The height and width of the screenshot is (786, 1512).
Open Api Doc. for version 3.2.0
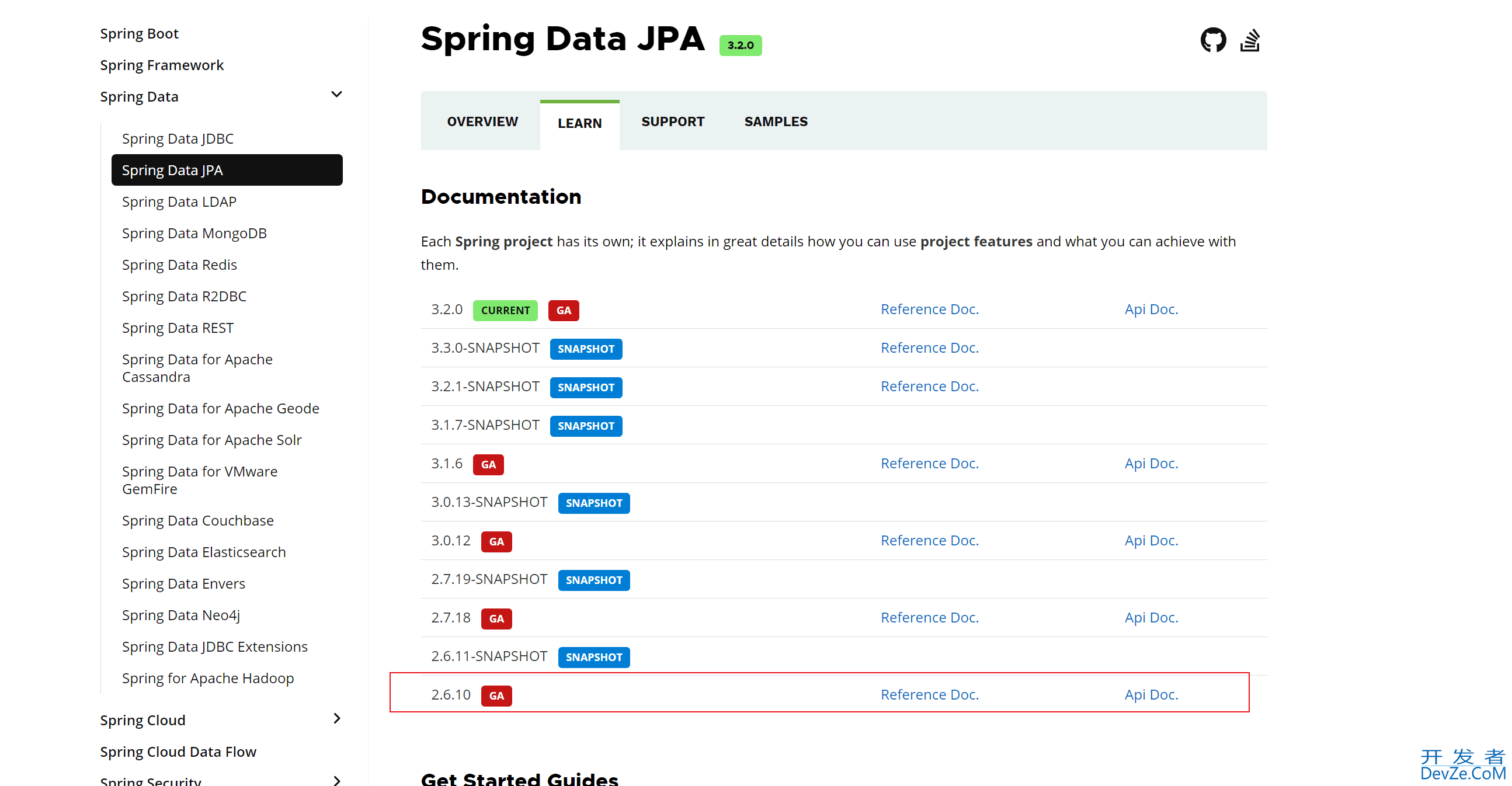point(1151,309)
